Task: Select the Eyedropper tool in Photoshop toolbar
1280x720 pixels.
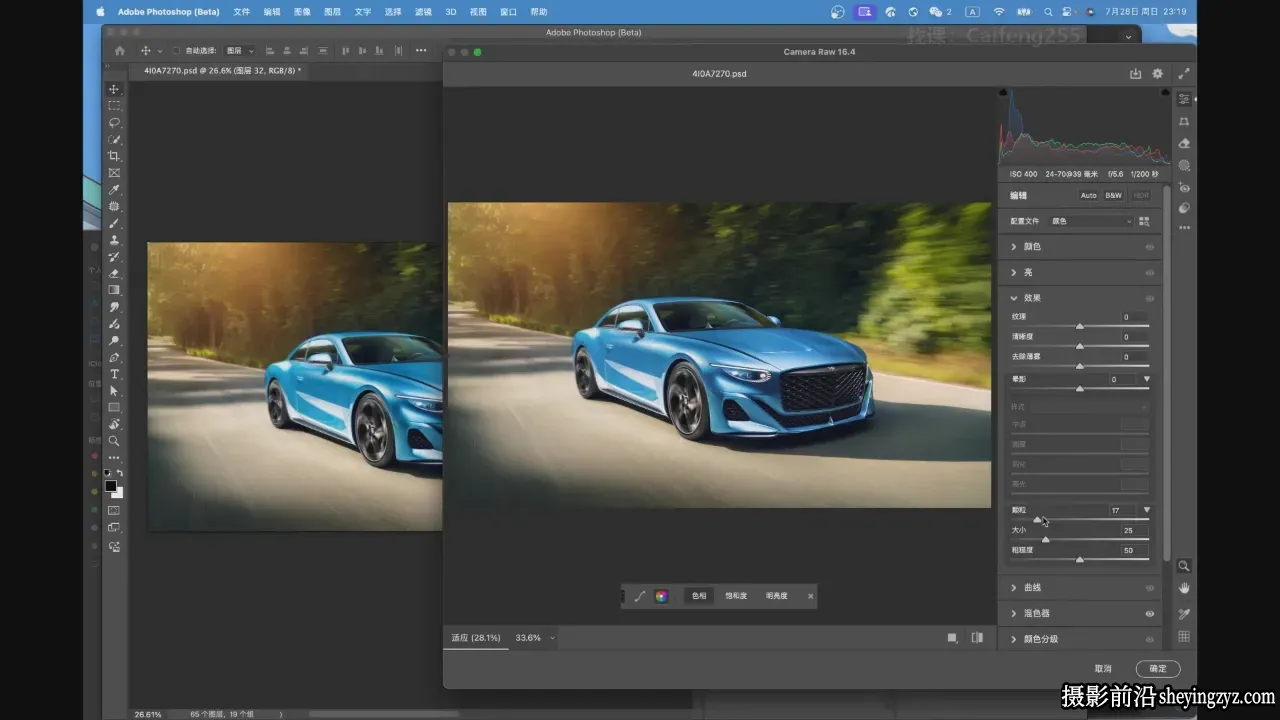Action: coord(114,190)
